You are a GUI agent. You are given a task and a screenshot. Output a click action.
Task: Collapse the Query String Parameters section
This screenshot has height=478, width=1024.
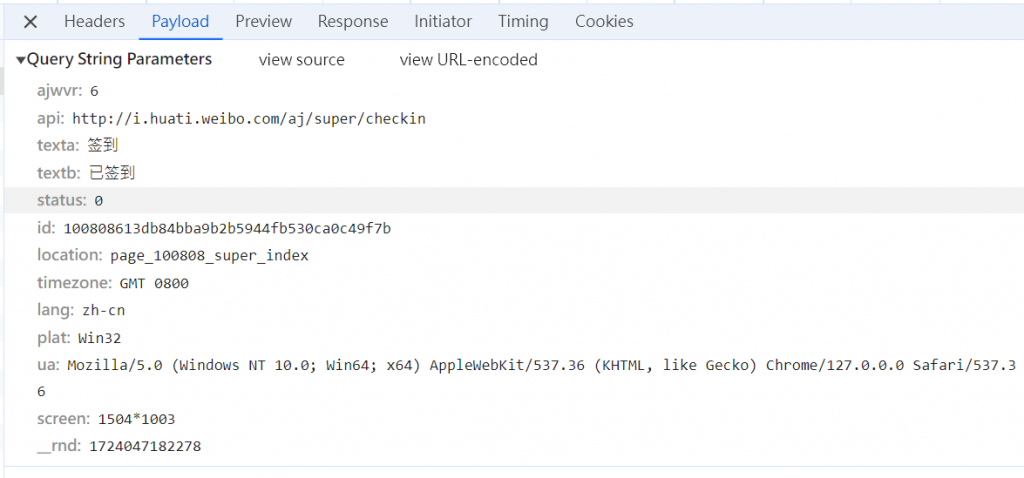tap(21, 60)
